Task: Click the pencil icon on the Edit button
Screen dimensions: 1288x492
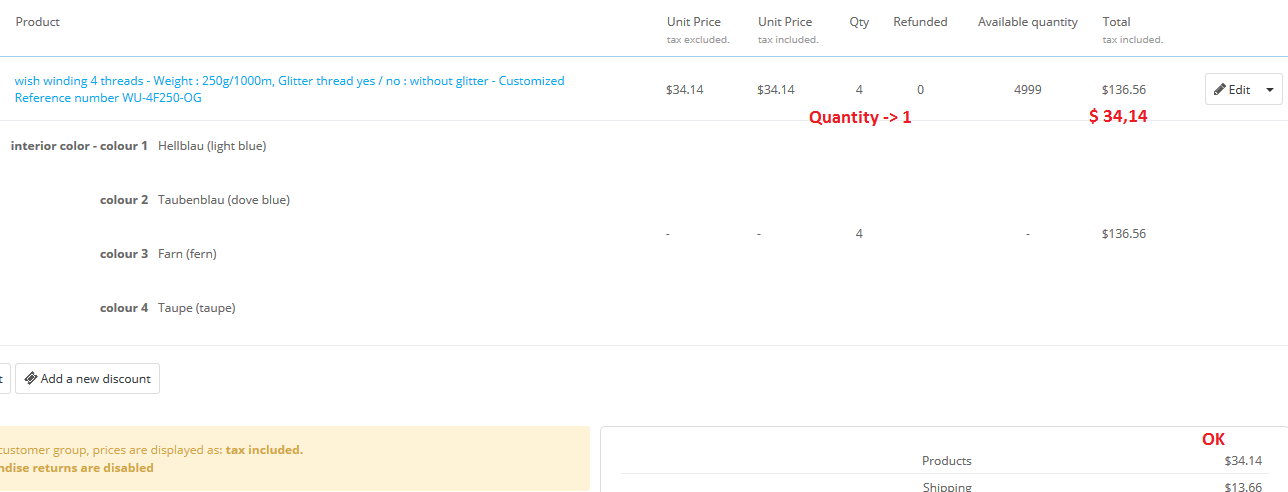Action: pyautogui.click(x=1220, y=90)
